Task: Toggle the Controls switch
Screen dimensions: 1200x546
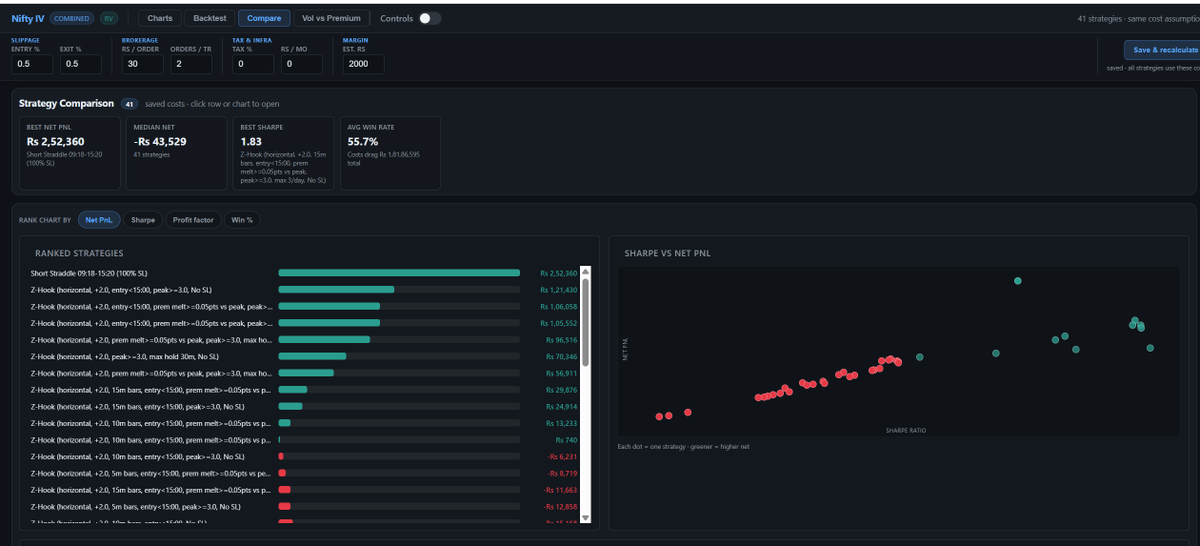Action: (x=430, y=18)
